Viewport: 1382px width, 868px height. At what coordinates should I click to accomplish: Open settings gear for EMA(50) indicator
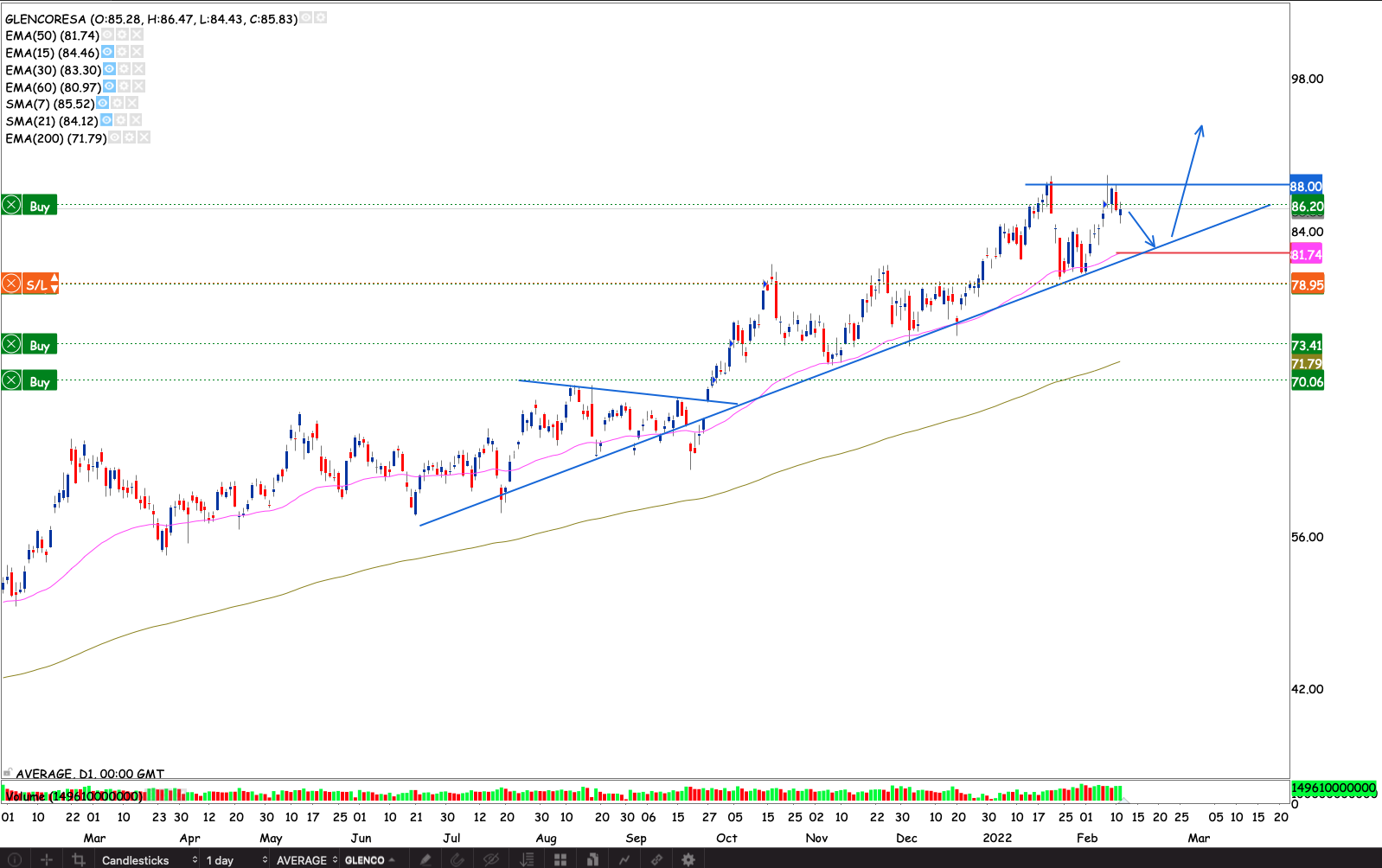(122, 35)
